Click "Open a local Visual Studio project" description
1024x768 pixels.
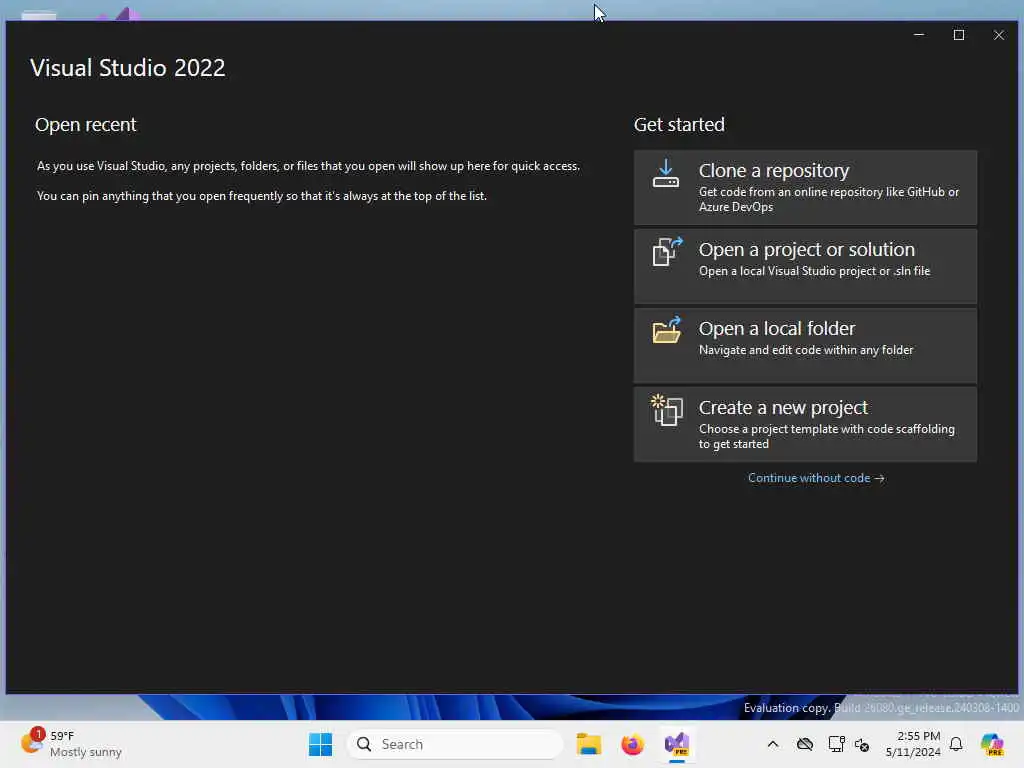pyautogui.click(x=814, y=271)
